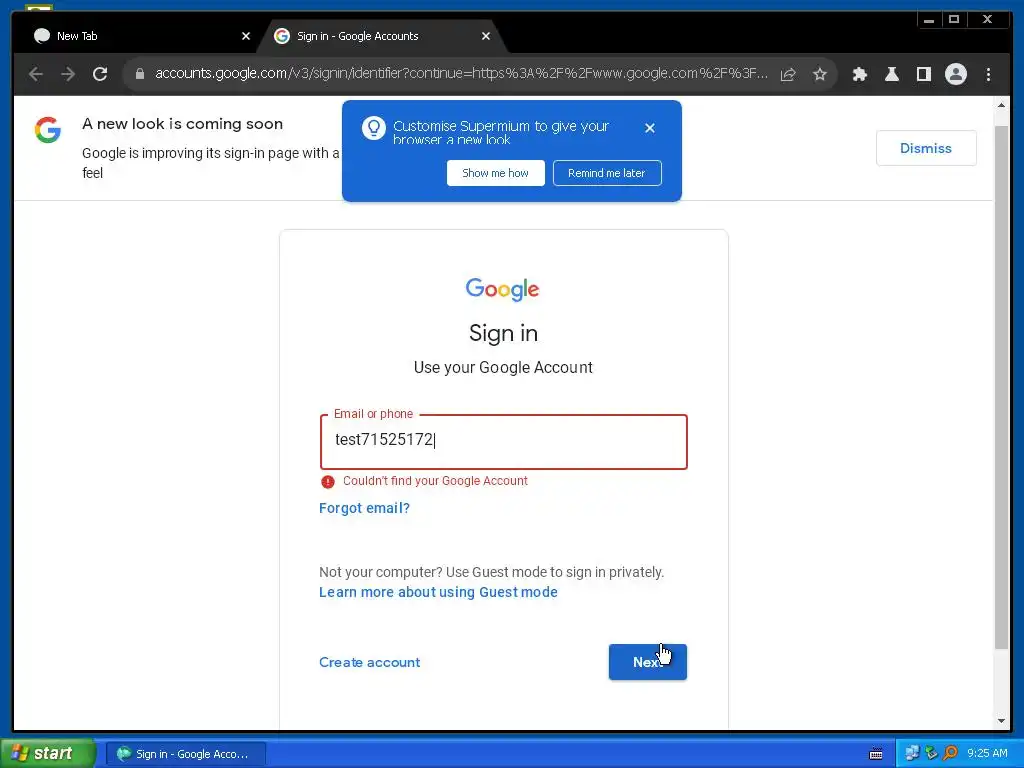
Task: Click the Google G logo in banner
Action: pyautogui.click(x=48, y=129)
